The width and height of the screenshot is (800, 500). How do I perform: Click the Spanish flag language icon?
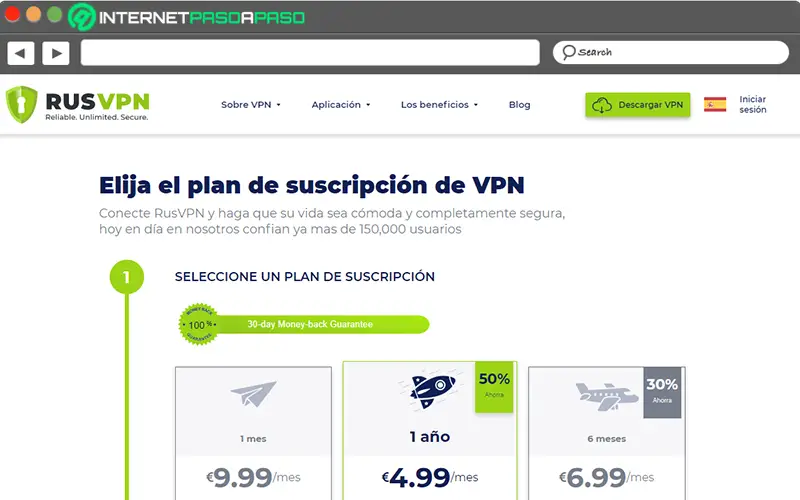click(x=715, y=105)
